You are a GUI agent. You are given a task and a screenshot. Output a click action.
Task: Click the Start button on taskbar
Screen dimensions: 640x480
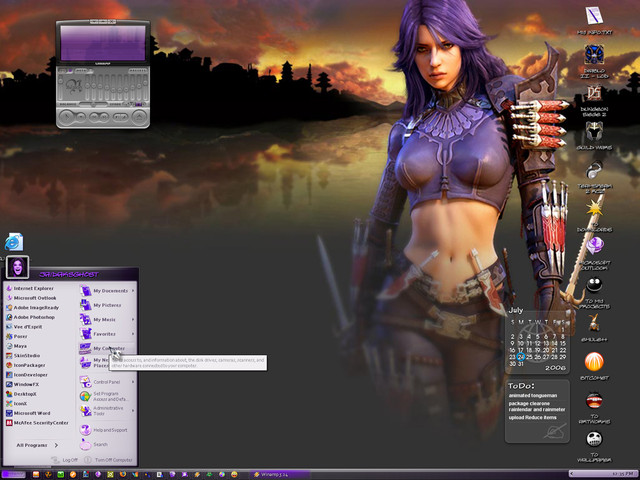coord(13,474)
